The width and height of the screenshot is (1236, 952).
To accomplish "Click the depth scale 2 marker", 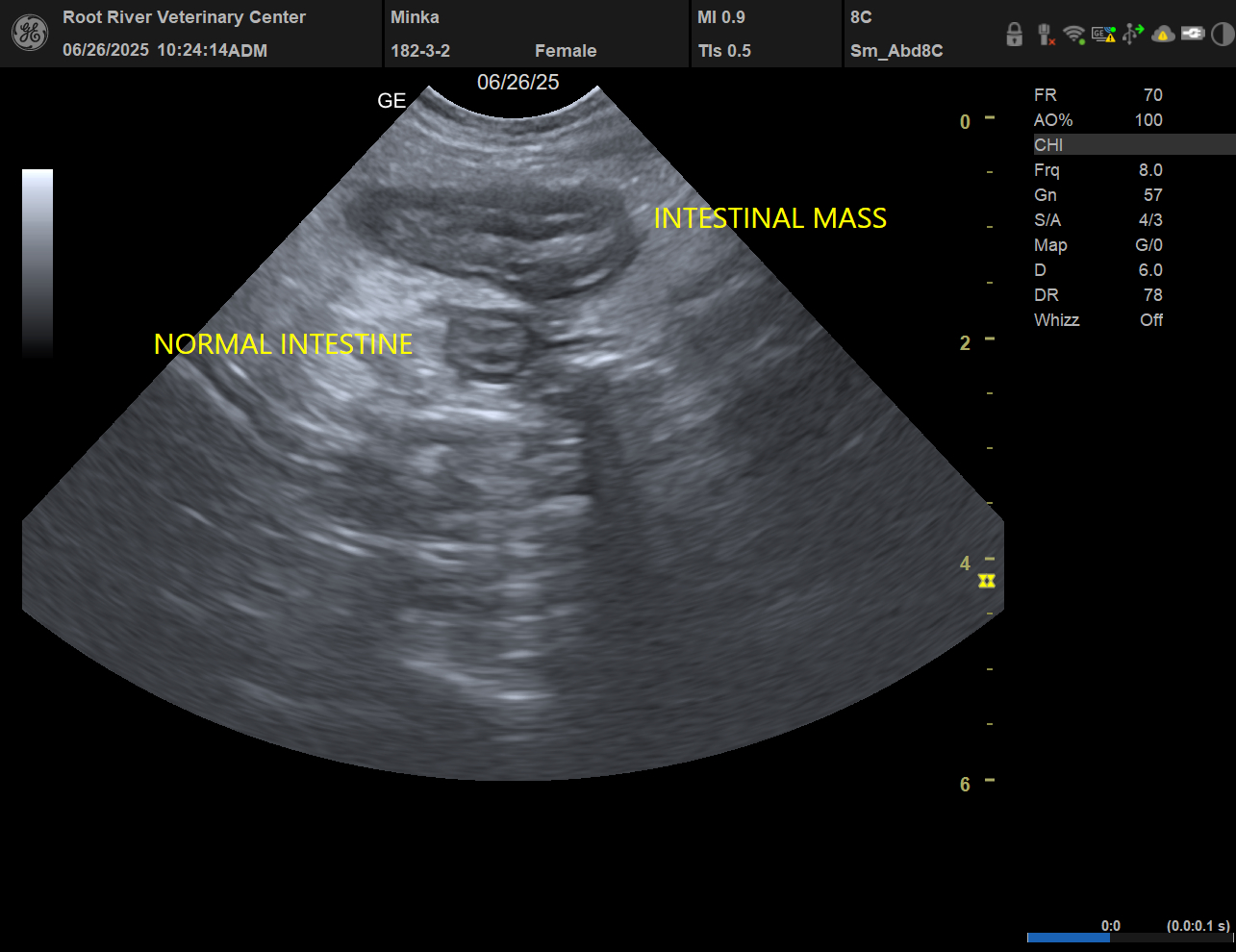I will 965,343.
